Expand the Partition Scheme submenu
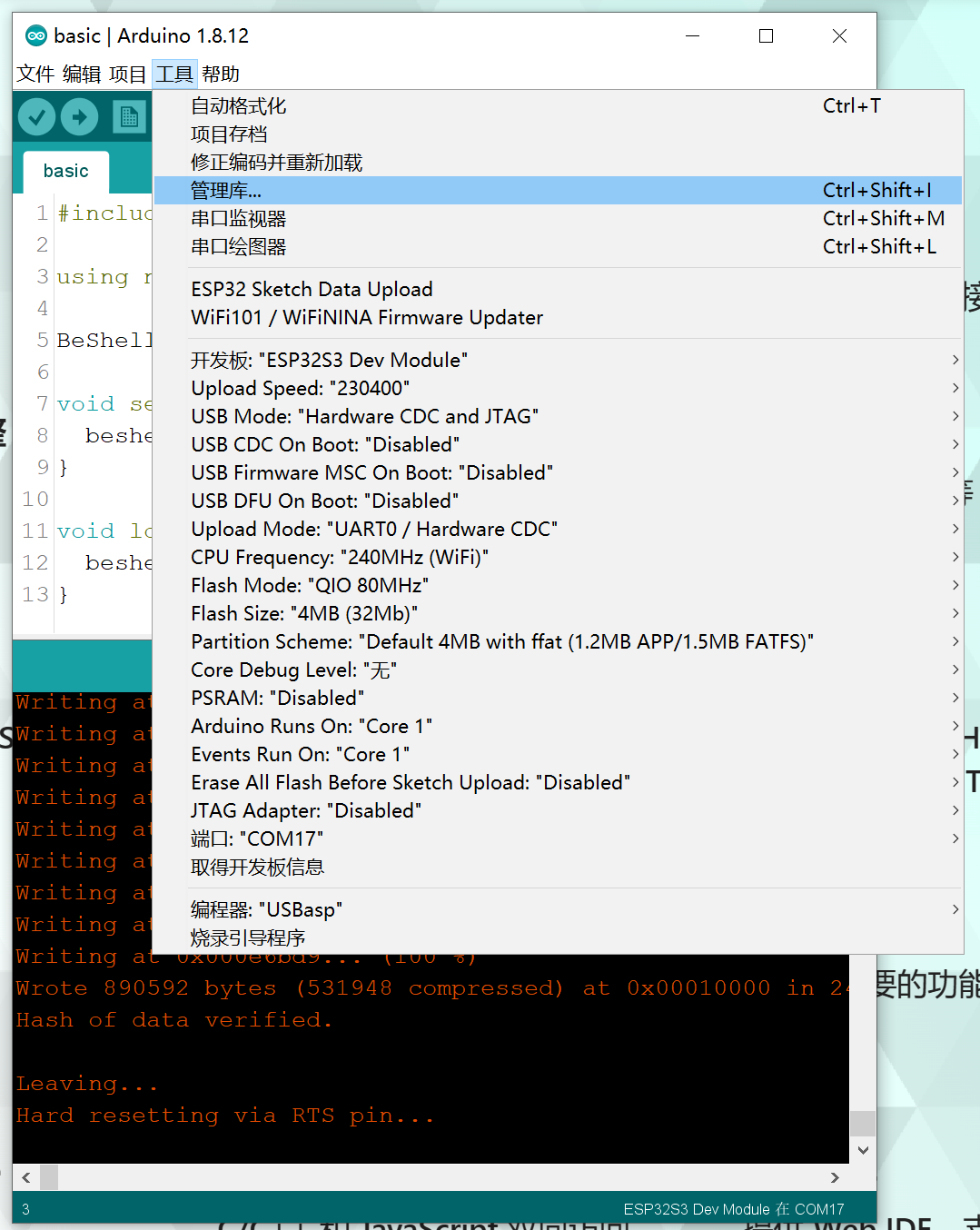The width and height of the screenshot is (980, 1230). point(558,641)
